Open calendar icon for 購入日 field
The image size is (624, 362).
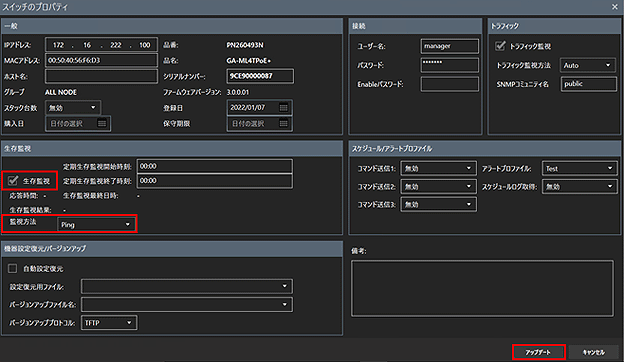coord(102,124)
